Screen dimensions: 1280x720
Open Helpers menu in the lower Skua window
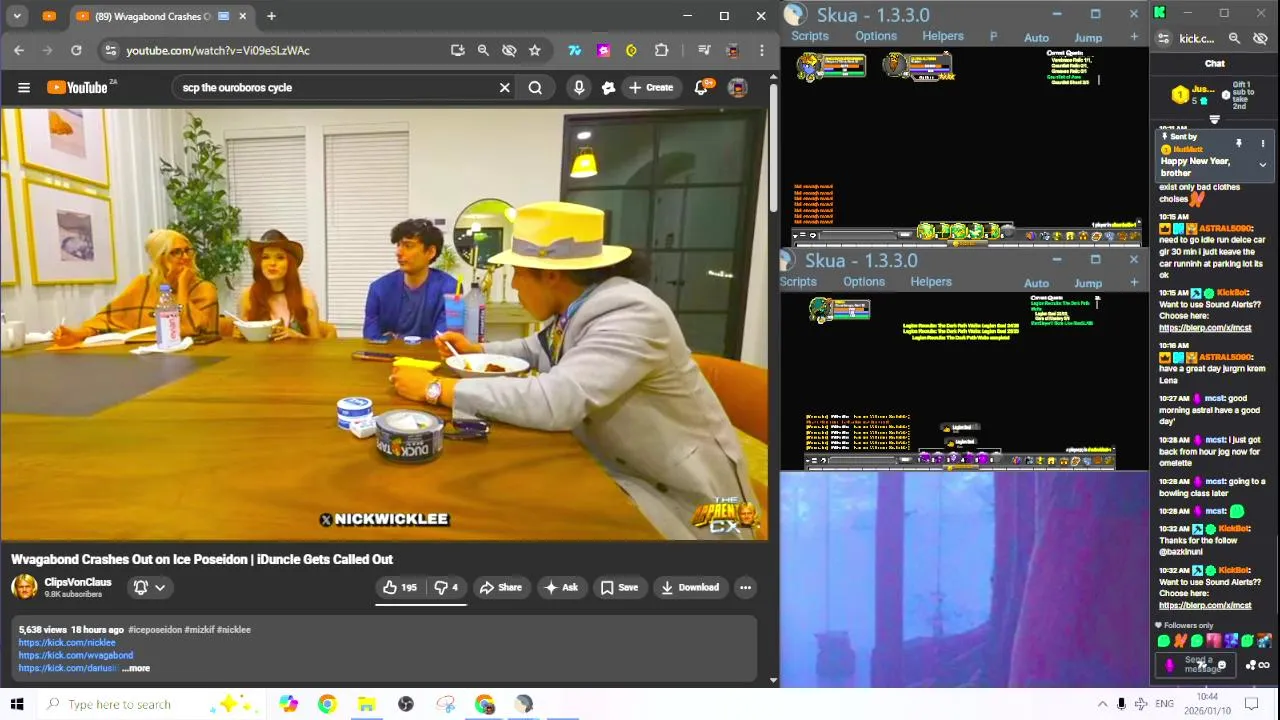[931, 282]
